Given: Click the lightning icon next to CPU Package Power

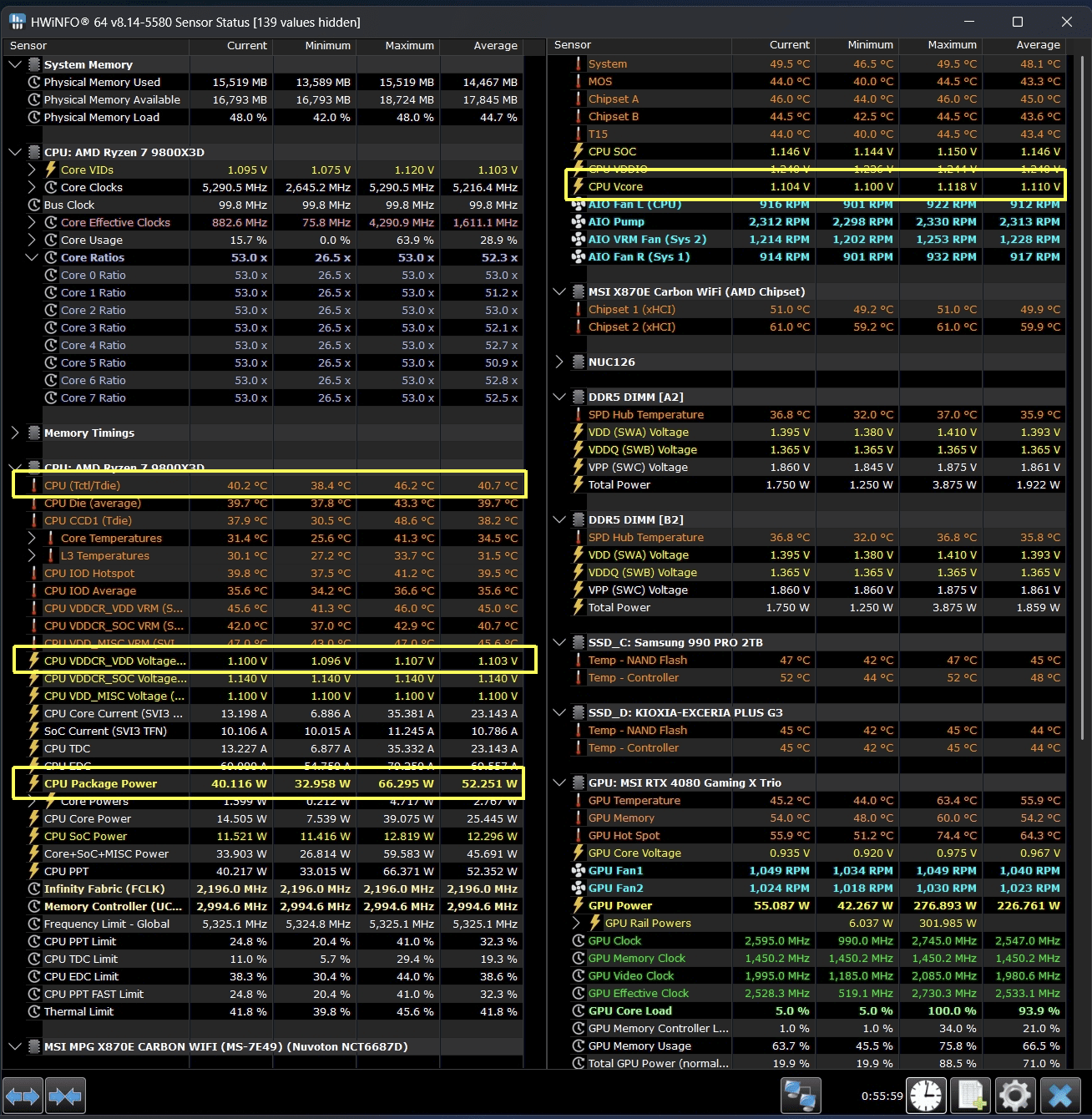Looking at the screenshot, I should (34, 783).
